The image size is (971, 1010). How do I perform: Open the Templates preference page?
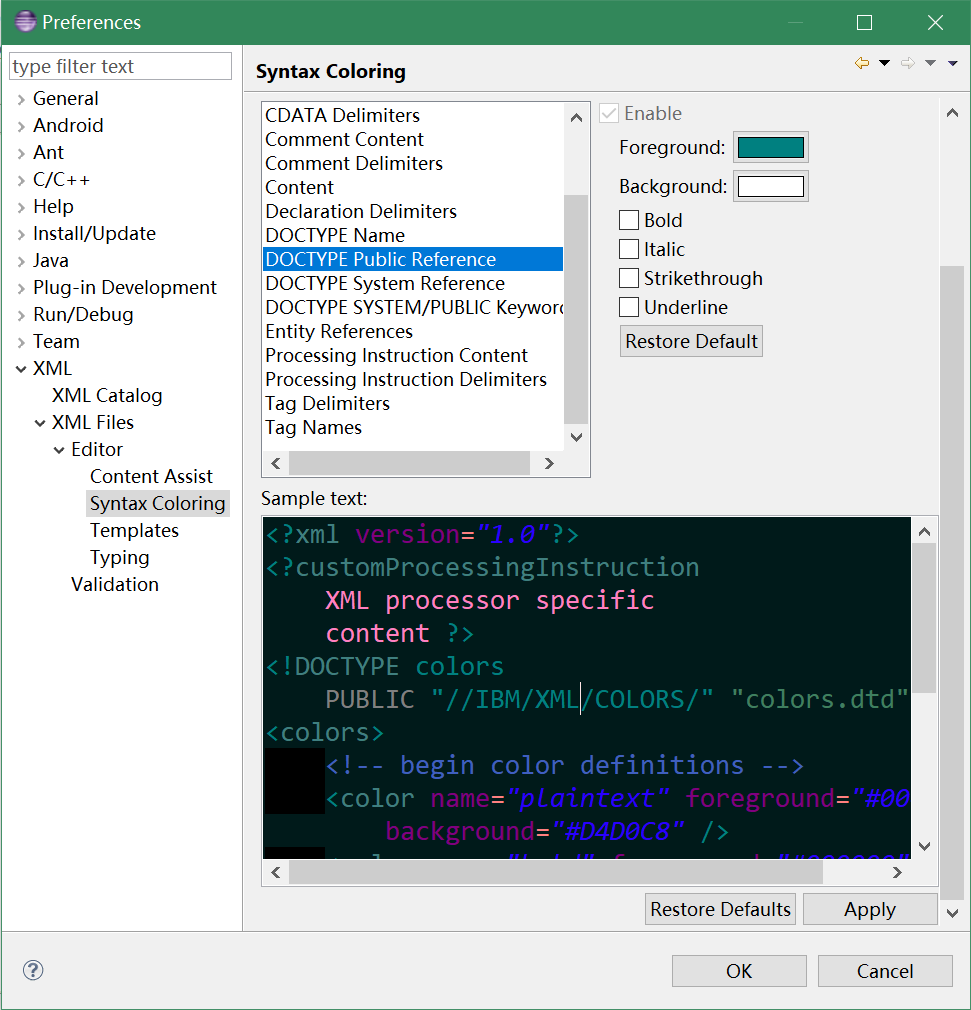[134, 530]
